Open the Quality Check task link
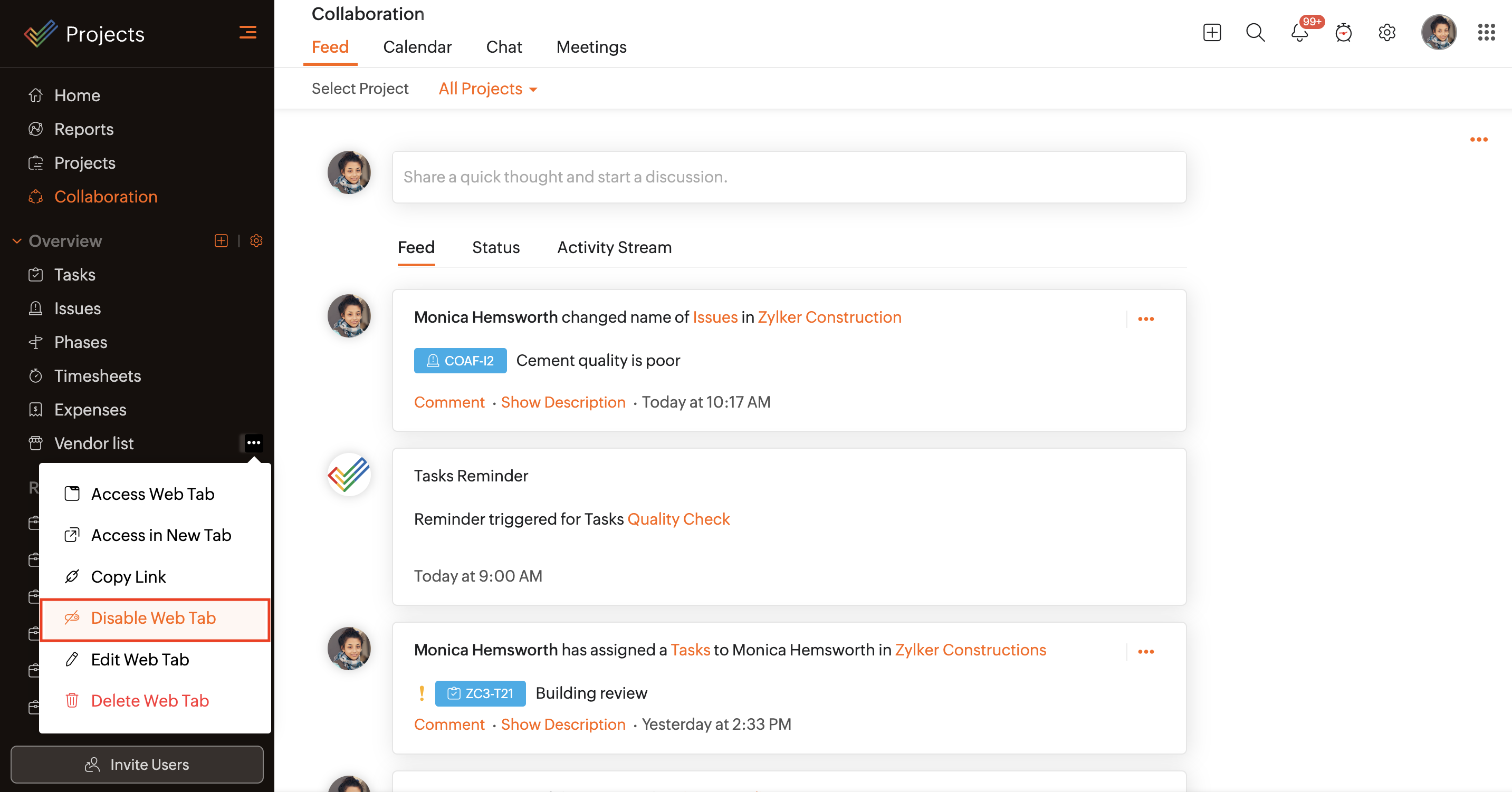 [x=678, y=519]
